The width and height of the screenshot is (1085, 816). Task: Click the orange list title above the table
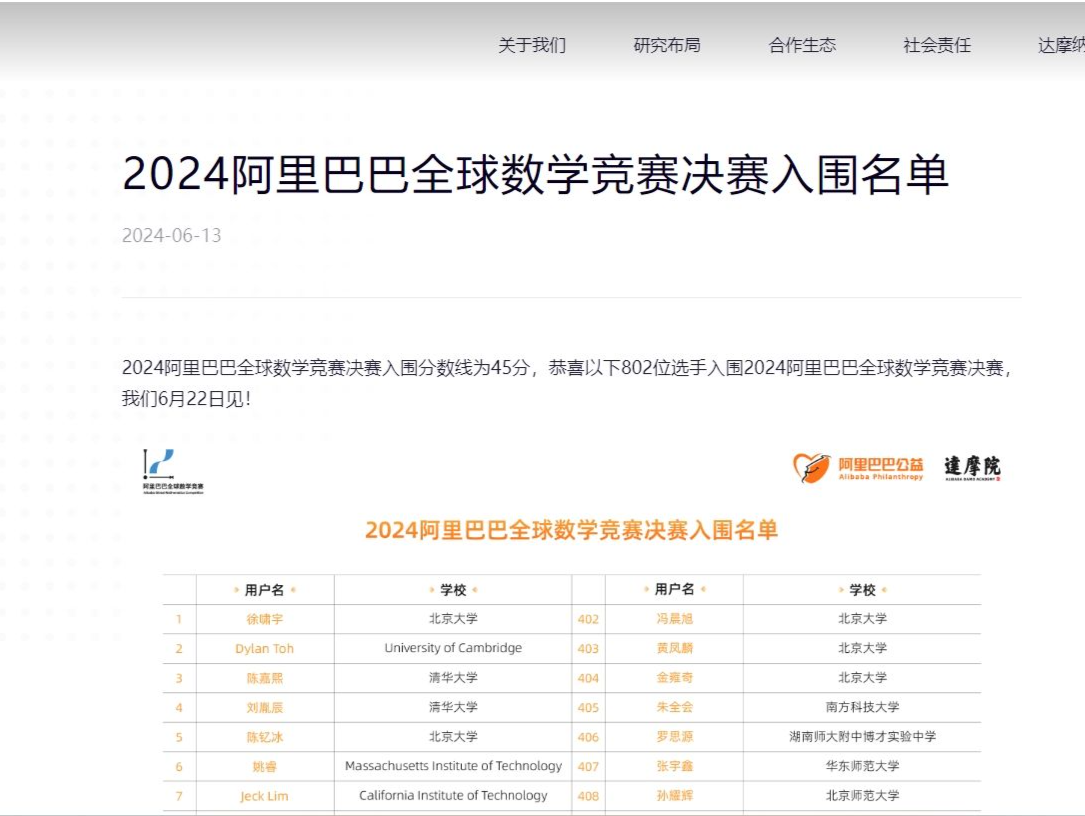(x=572, y=530)
